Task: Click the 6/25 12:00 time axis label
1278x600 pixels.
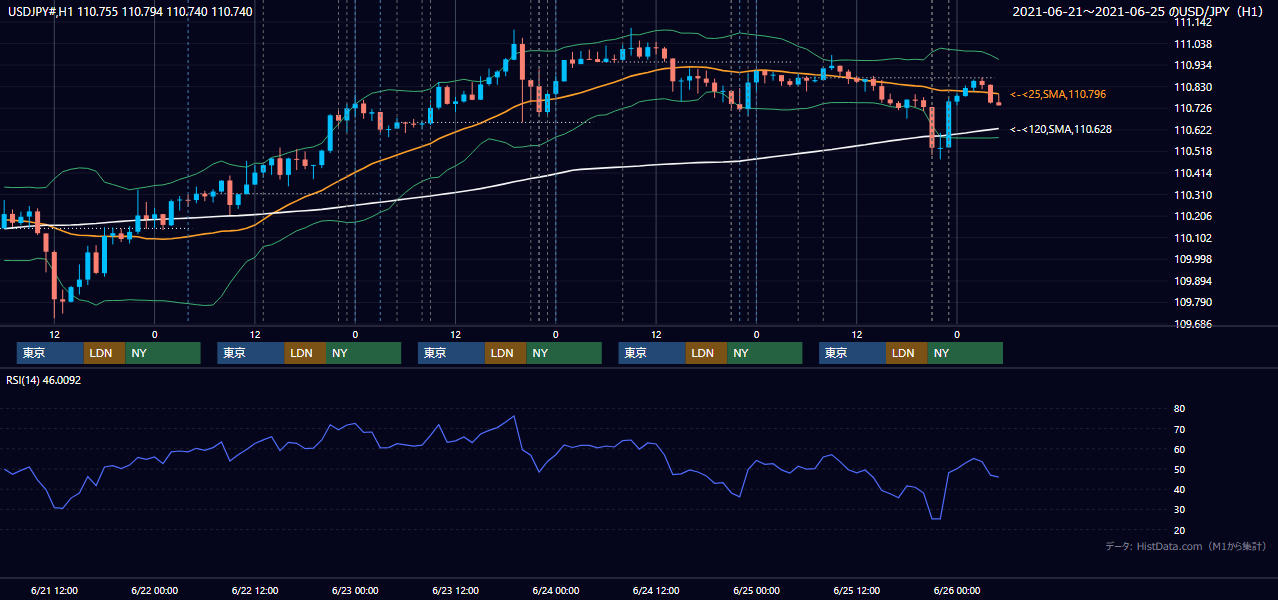Action: point(856,591)
